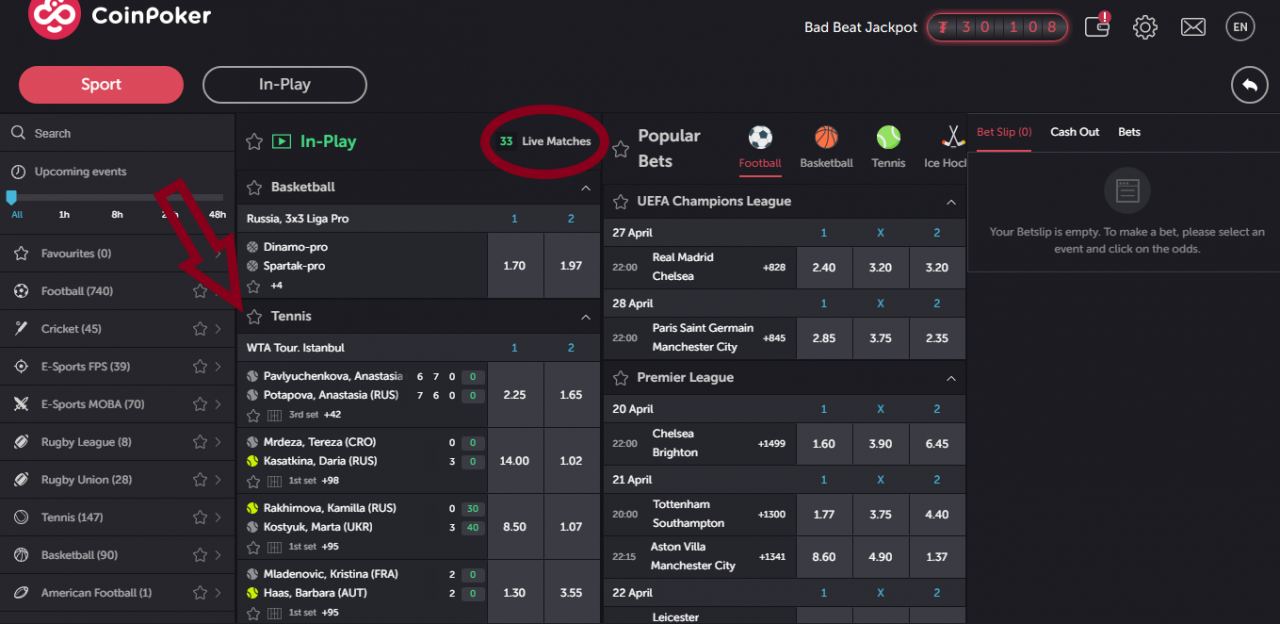Favourite the Dinamo-pro vs Spartak-pro match

tap(253, 286)
